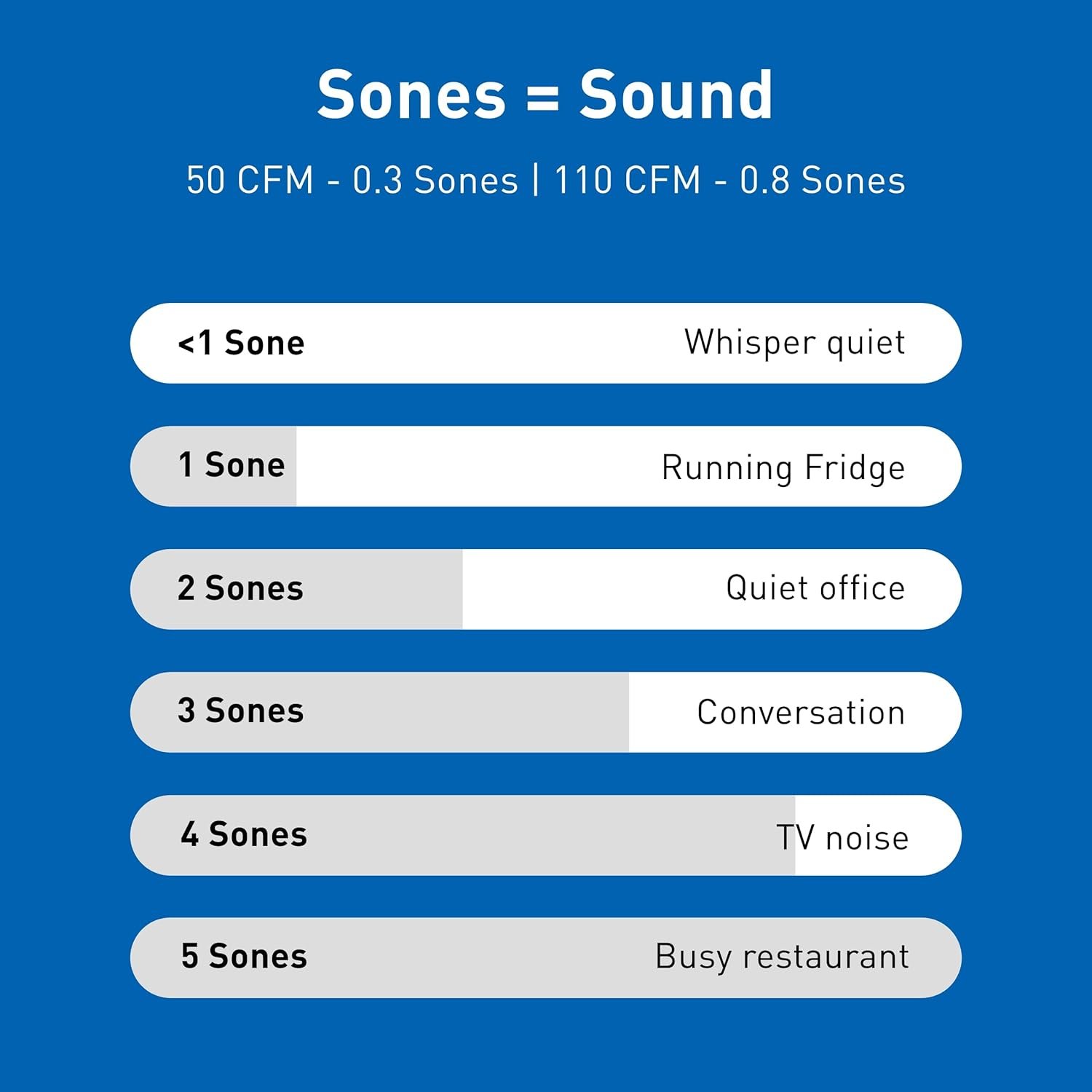Select the "TV noise" description
This screenshot has height=1092, width=1092.
842,837
